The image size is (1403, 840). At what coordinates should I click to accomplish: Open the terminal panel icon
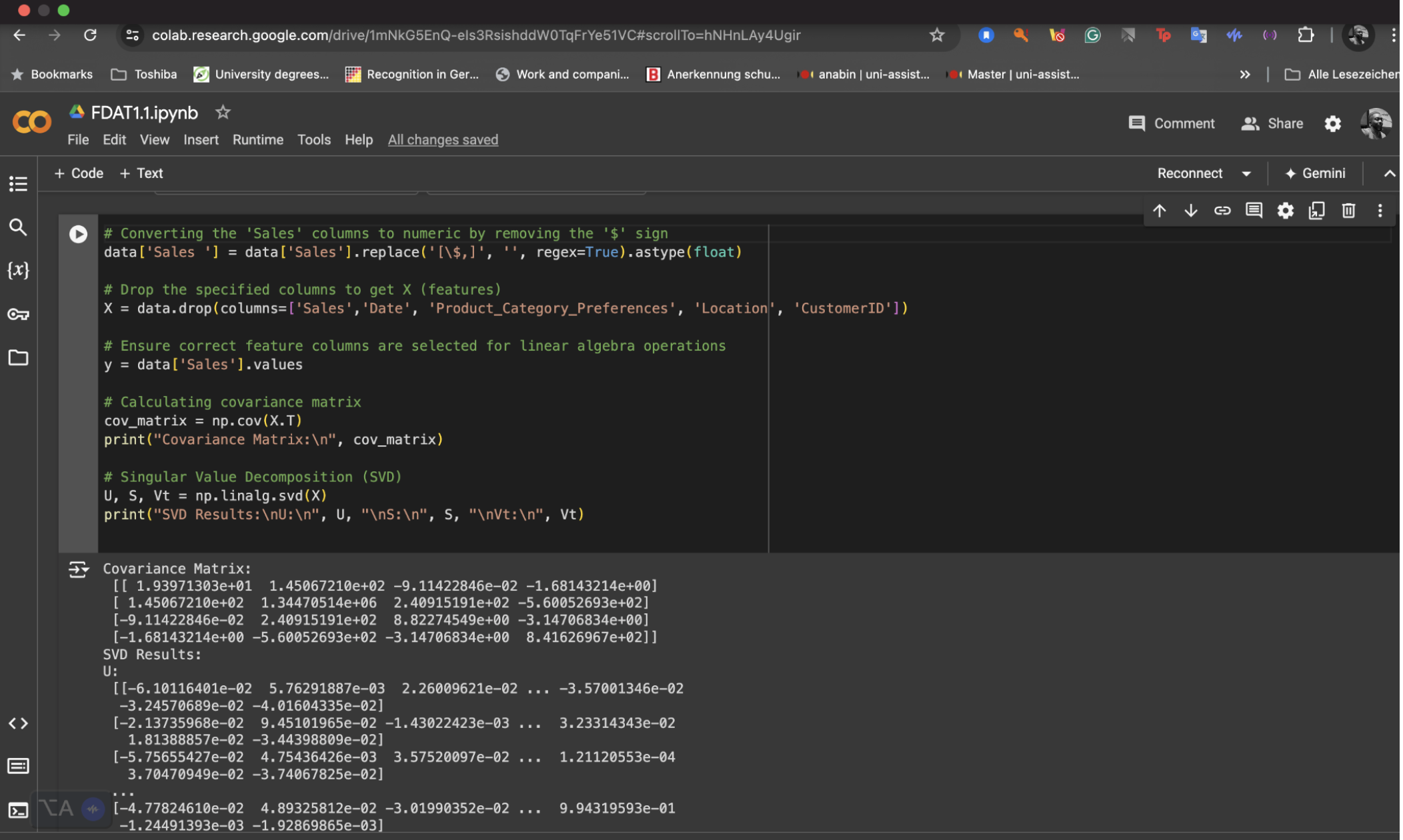click(18, 810)
